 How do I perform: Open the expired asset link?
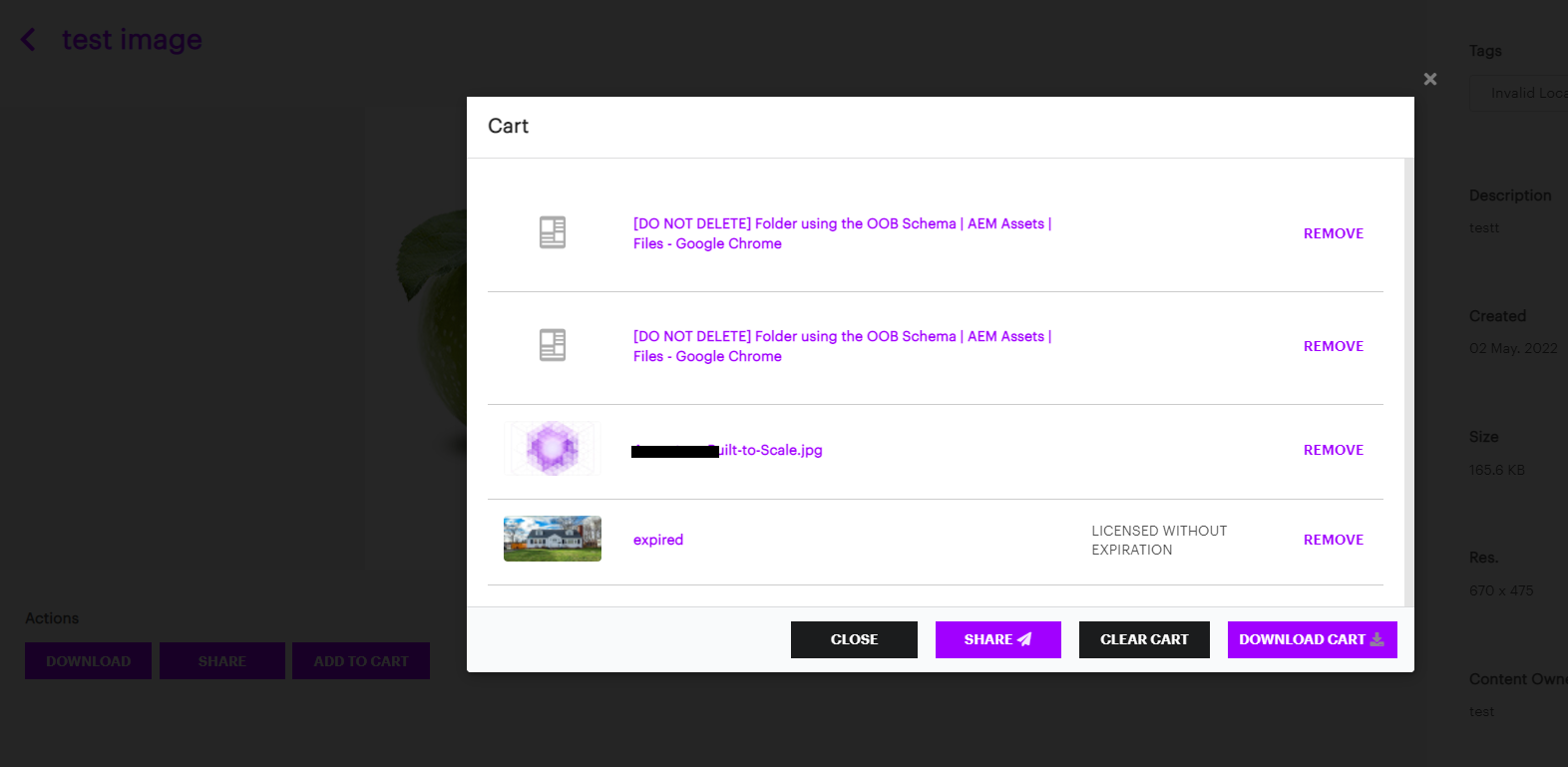(x=658, y=540)
